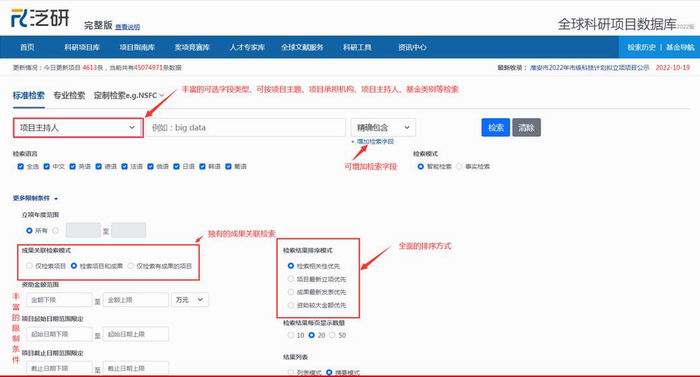Image resolution: width=700 pixels, height=377 pixels.
Task: Select 资助较大金额优先 sort option
Action: click(291, 305)
